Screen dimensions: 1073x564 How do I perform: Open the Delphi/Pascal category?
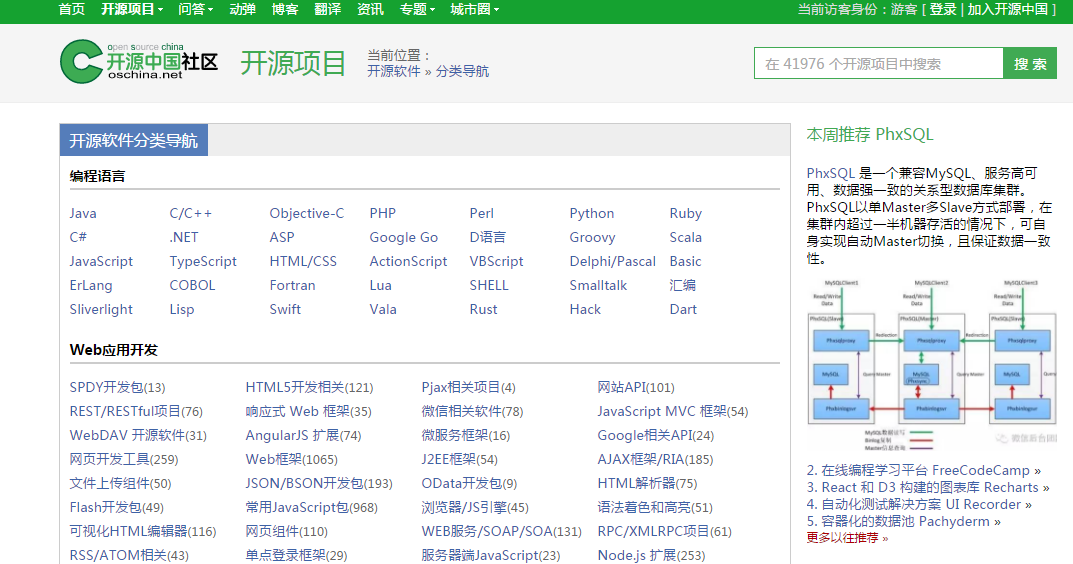click(612, 261)
